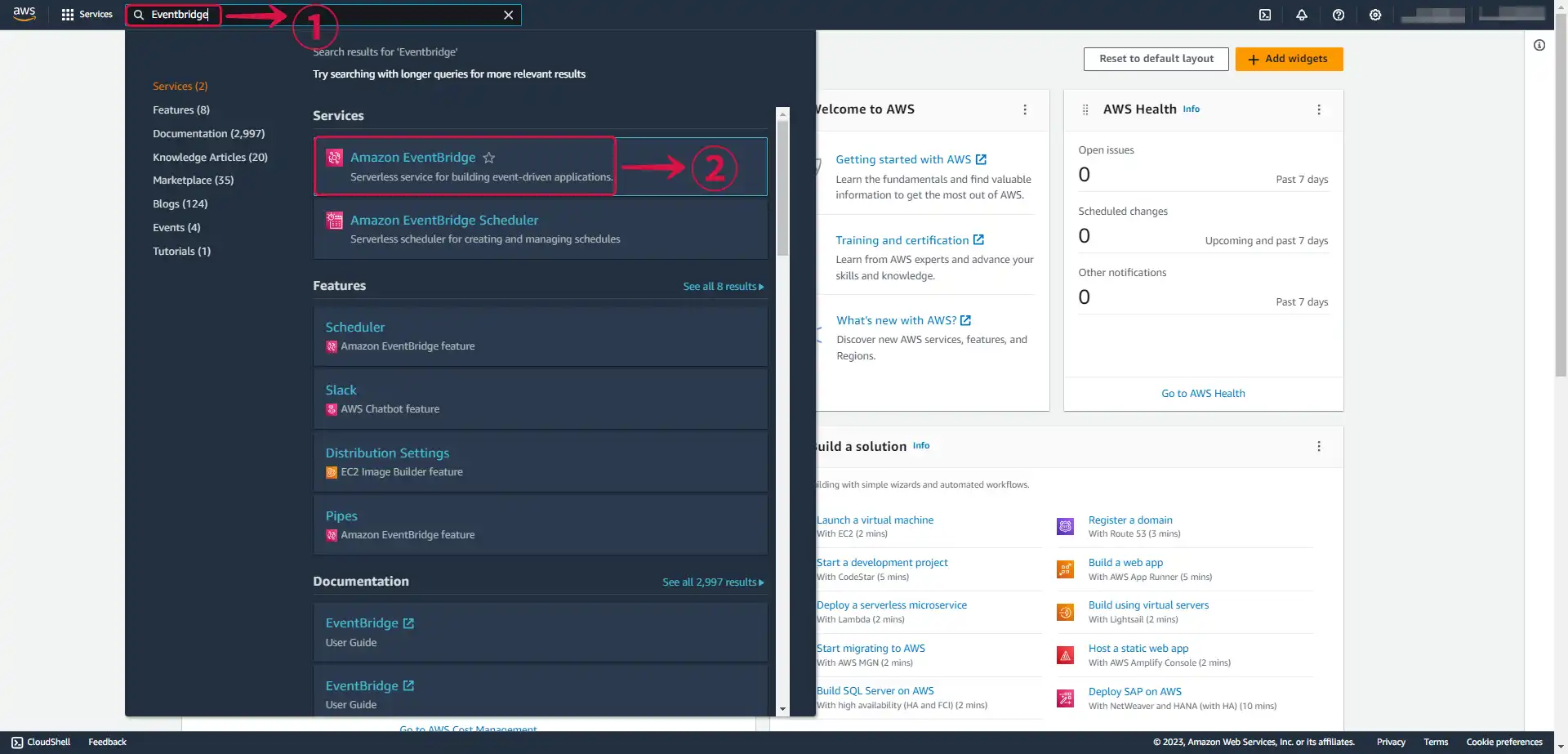Viewport: 1568px width, 754px height.
Task: See all 2,997 documentation results
Action: click(x=713, y=582)
